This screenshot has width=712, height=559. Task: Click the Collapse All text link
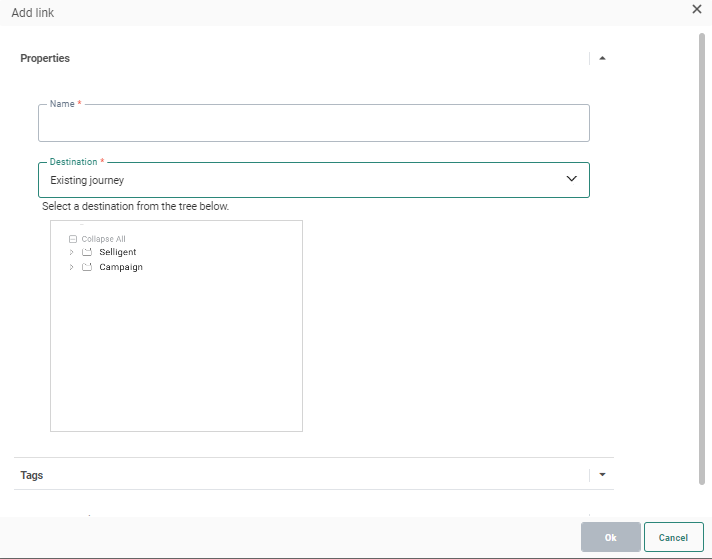click(x=103, y=239)
